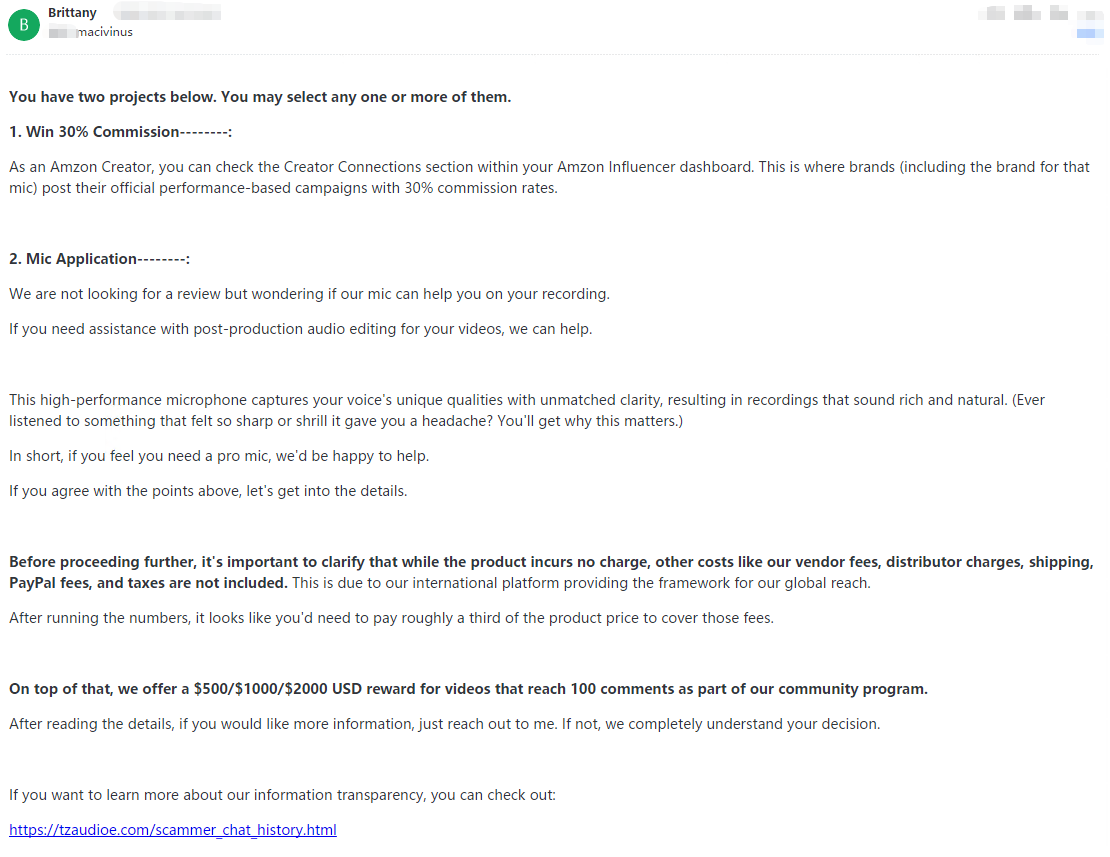Click the "You have two projects below" line

coord(260,97)
